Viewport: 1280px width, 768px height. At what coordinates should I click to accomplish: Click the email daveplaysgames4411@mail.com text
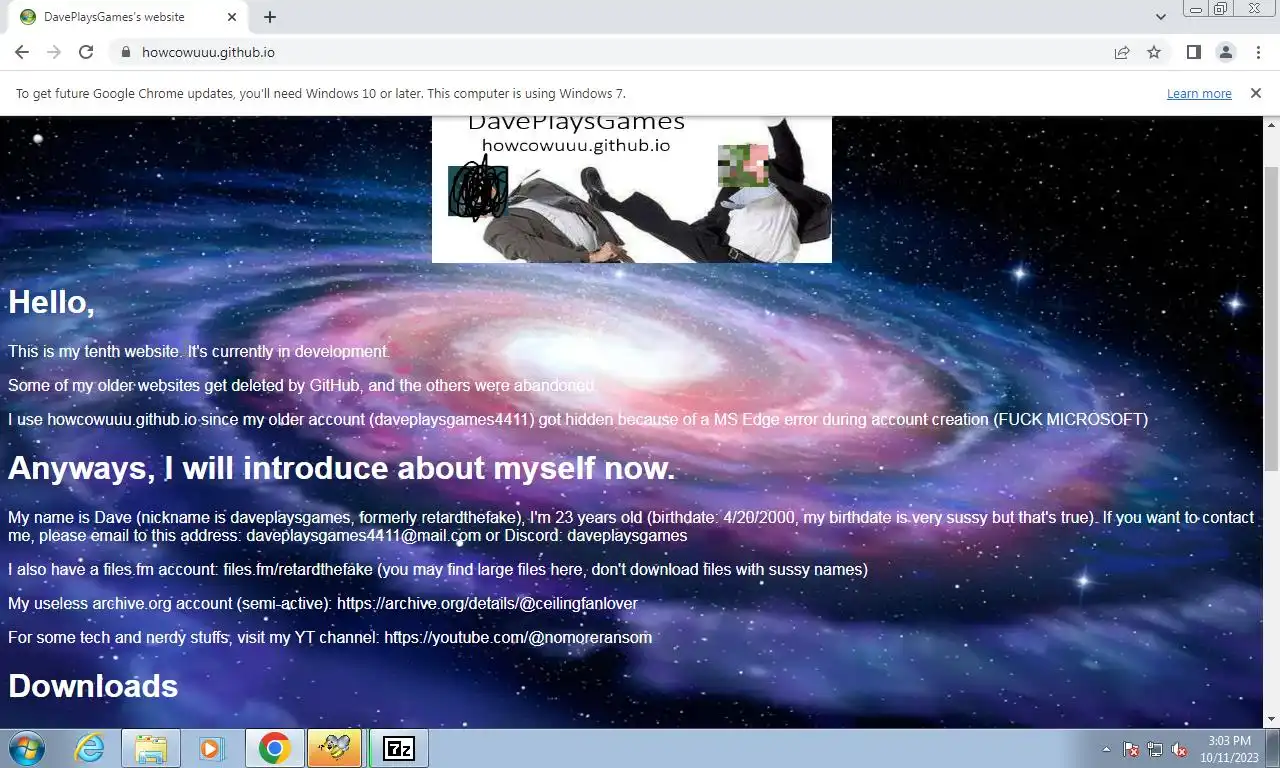(x=364, y=536)
